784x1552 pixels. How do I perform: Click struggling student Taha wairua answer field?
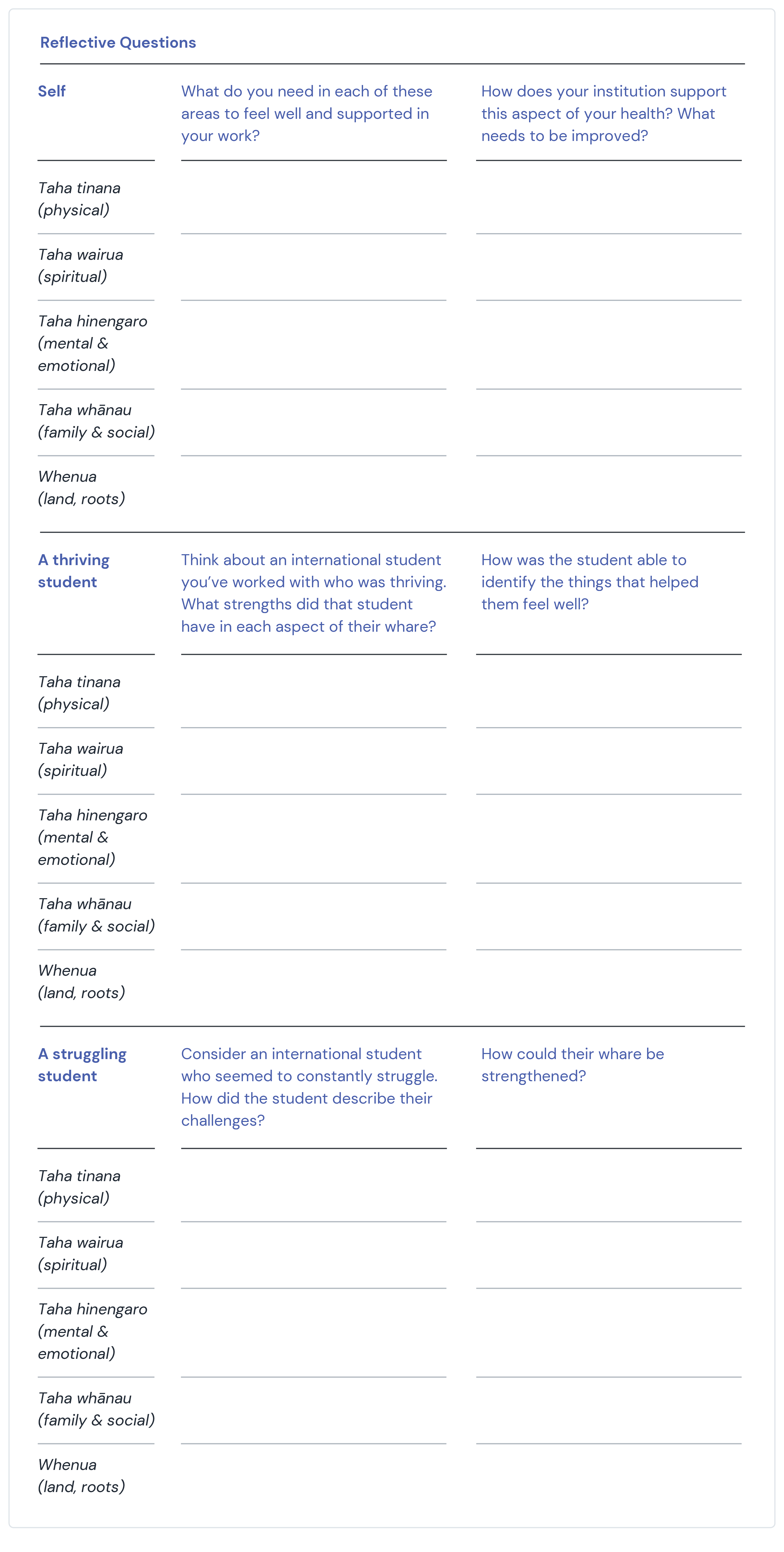click(313, 1255)
